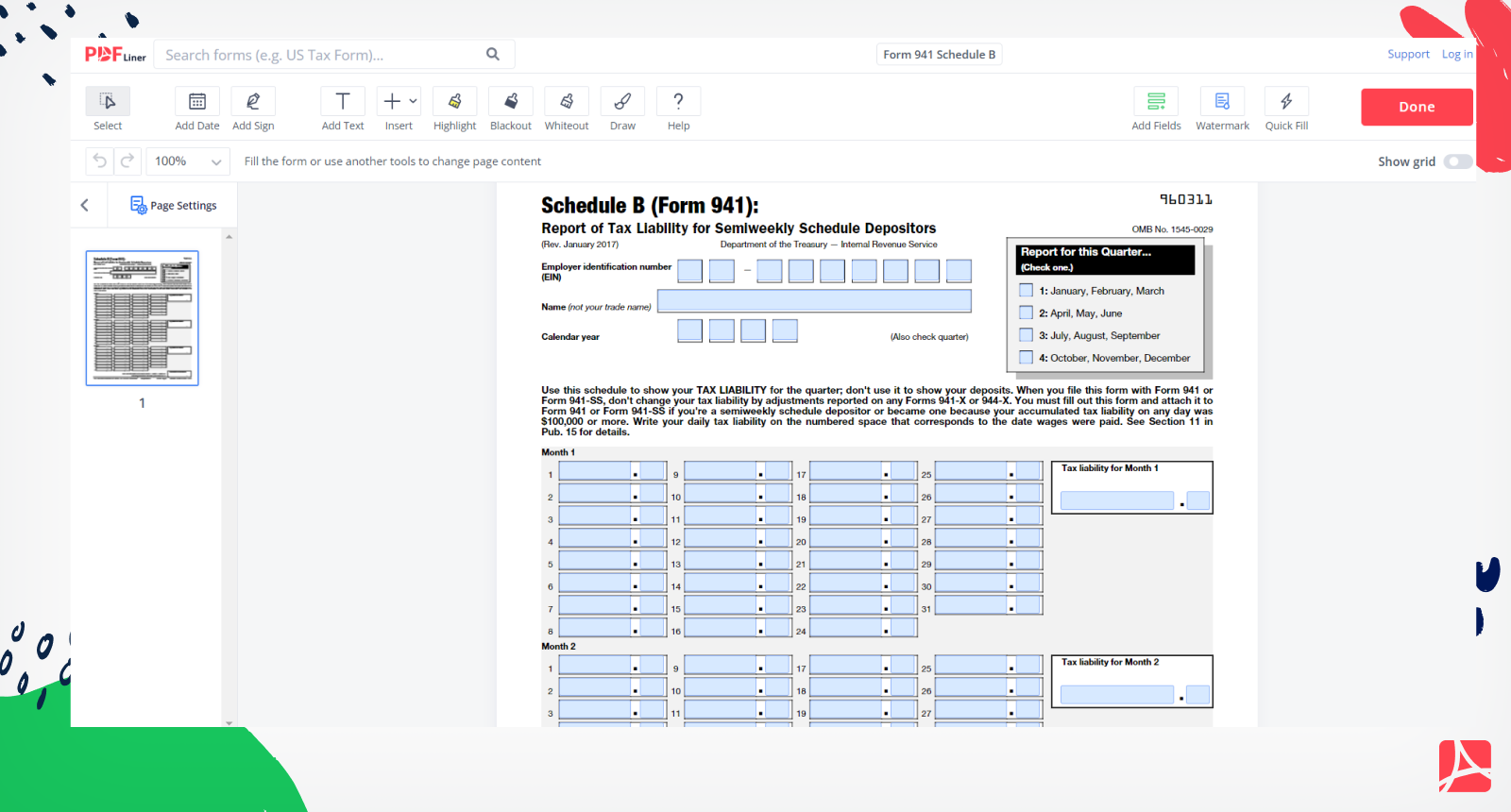The height and width of the screenshot is (812, 1511).
Task: Click the employer Name input field
Action: click(814, 301)
